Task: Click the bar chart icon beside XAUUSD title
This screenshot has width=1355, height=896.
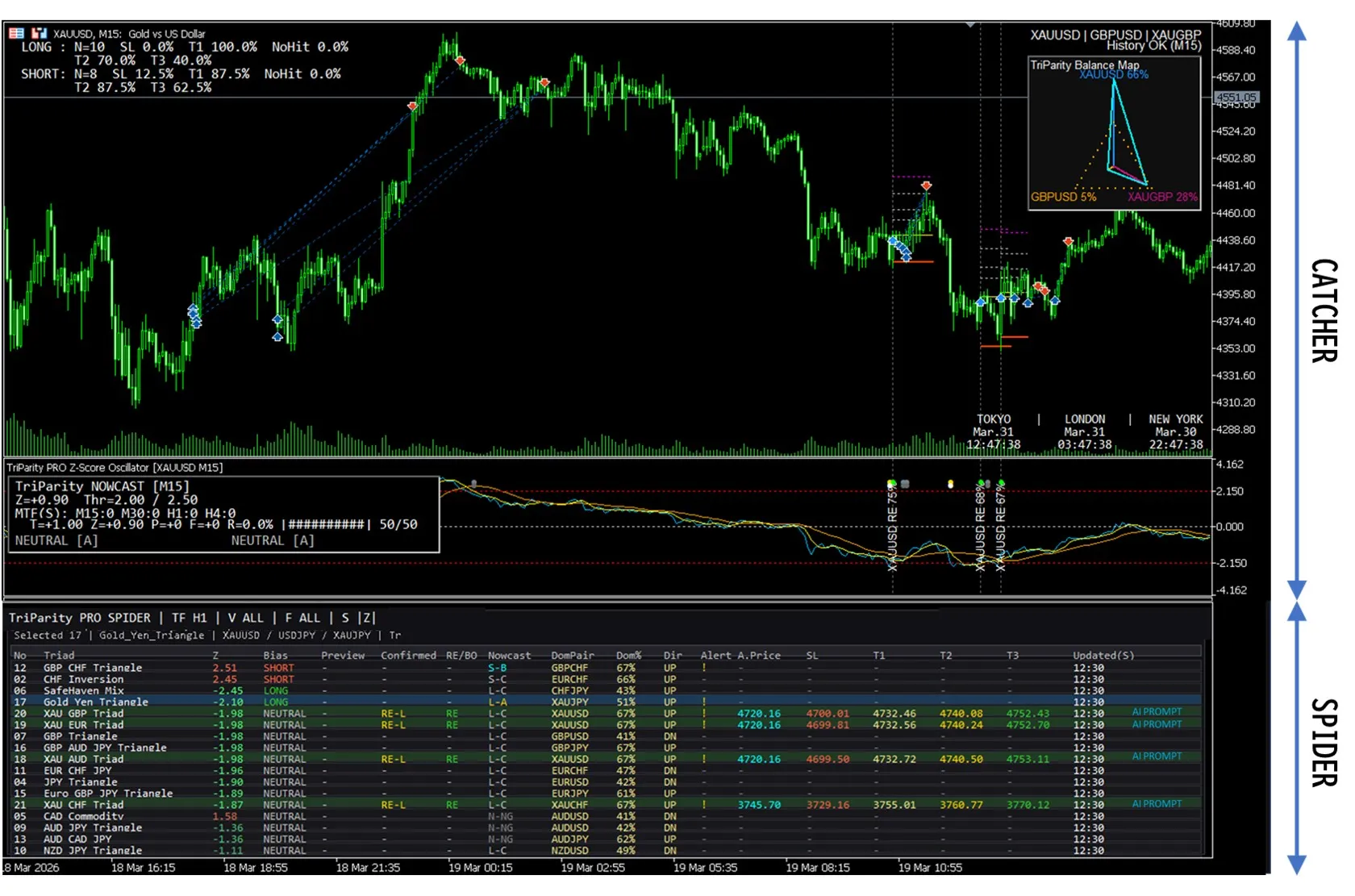Action: [39, 33]
